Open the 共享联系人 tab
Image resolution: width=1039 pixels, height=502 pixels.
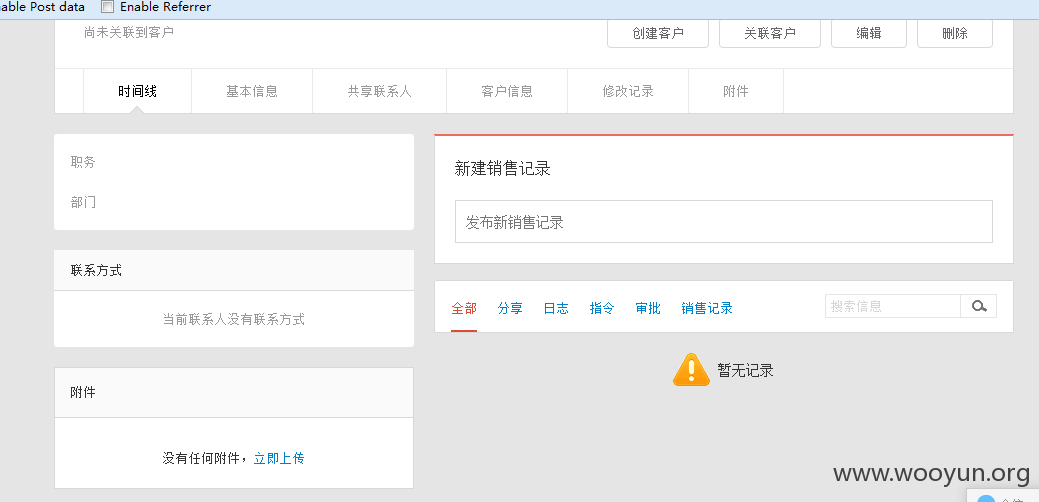pyautogui.click(x=380, y=91)
